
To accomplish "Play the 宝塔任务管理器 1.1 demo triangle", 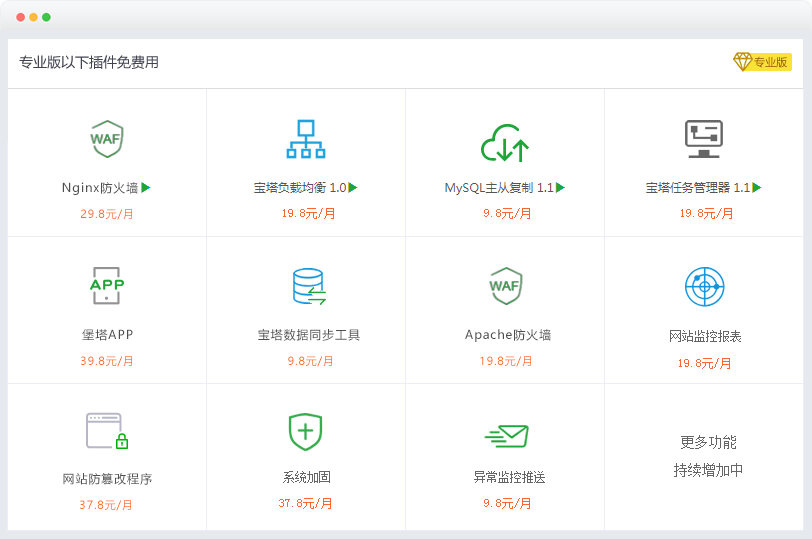I will point(757,187).
